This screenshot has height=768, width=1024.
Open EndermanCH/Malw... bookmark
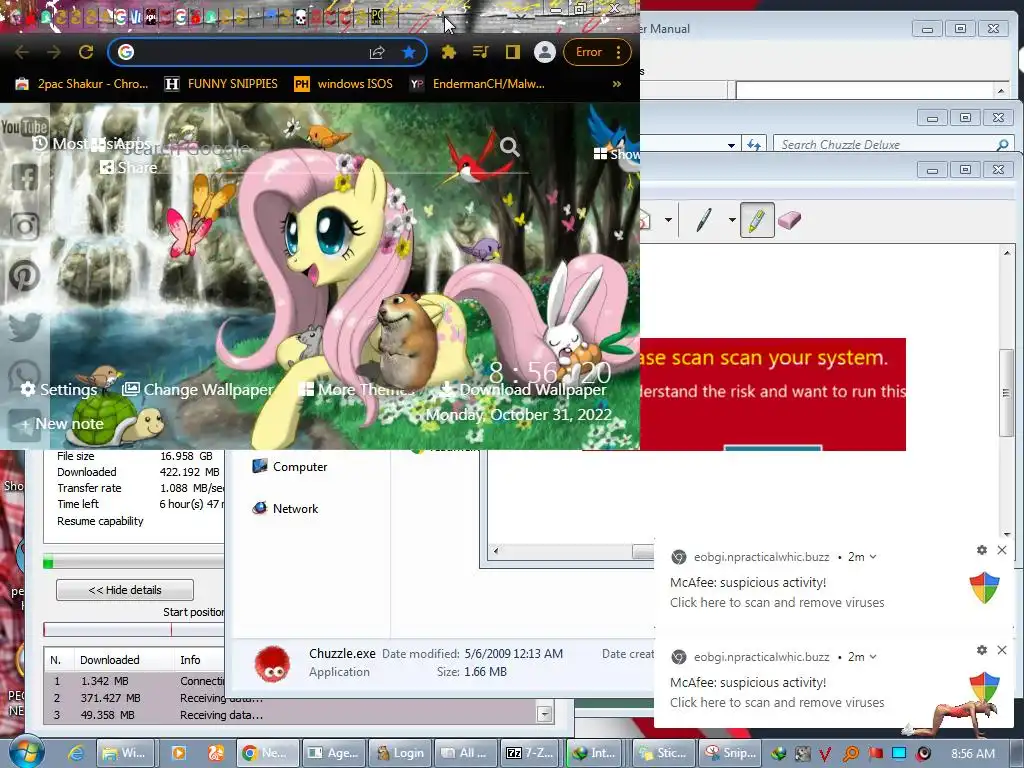click(477, 84)
